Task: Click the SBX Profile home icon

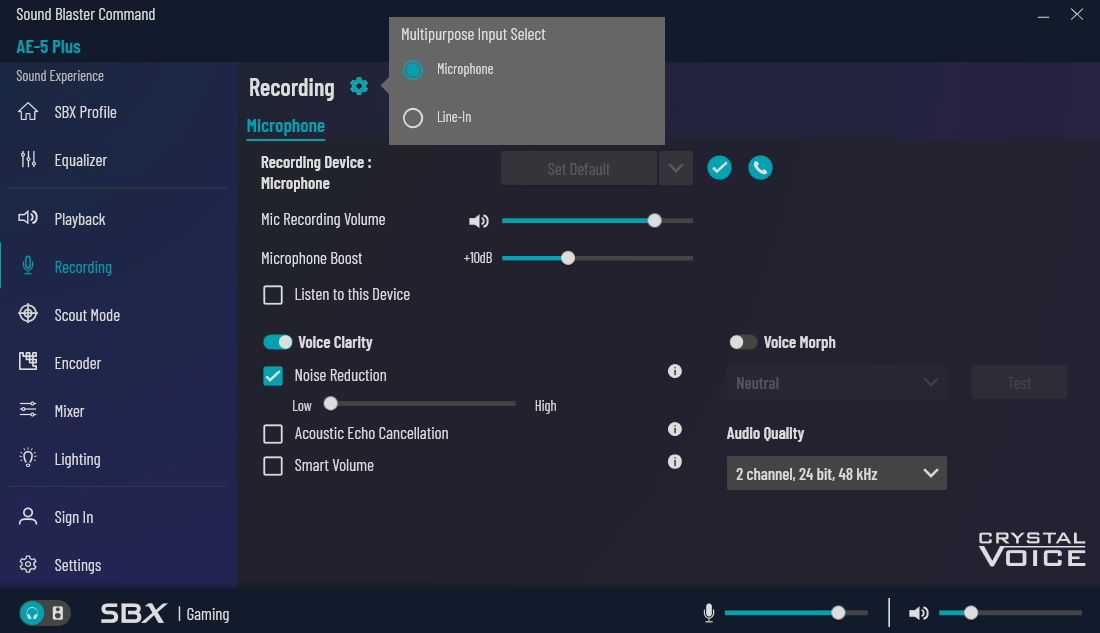Action: [28, 112]
